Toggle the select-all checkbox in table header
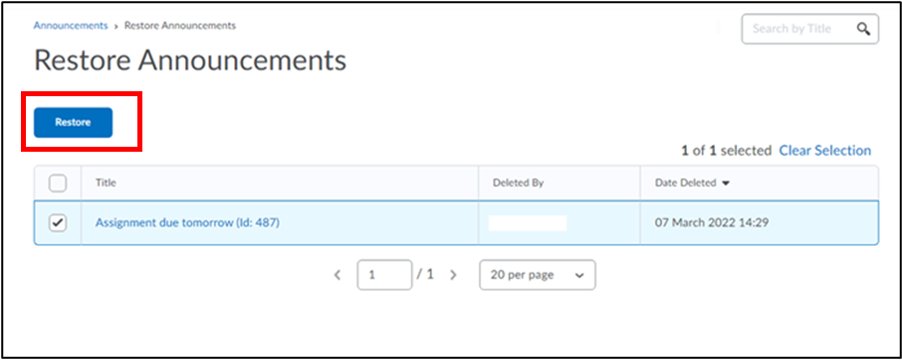This screenshot has height=360, width=902. coord(58,183)
